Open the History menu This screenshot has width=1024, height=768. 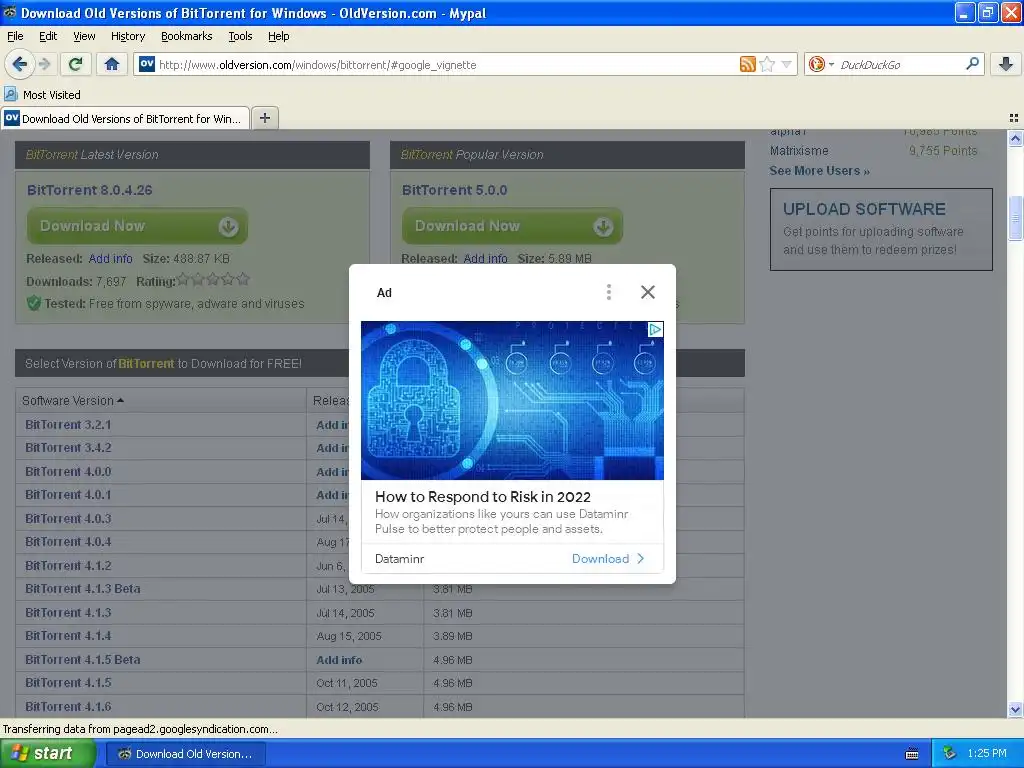pyautogui.click(x=128, y=36)
